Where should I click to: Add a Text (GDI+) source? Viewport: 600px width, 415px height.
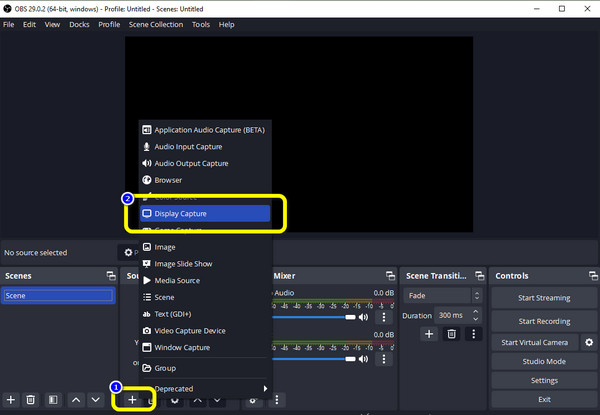pyautogui.click(x=205, y=314)
